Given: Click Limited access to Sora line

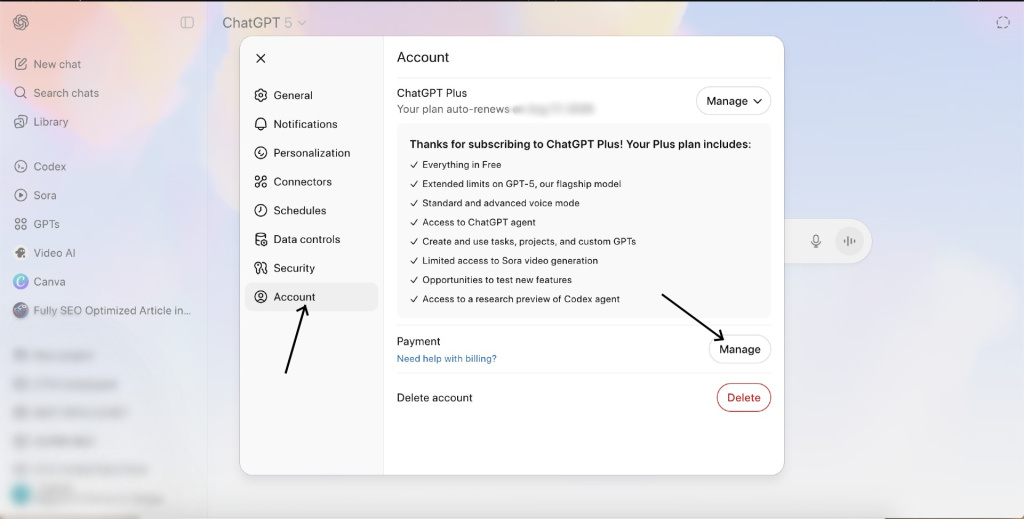Looking at the screenshot, I should (x=510, y=260).
